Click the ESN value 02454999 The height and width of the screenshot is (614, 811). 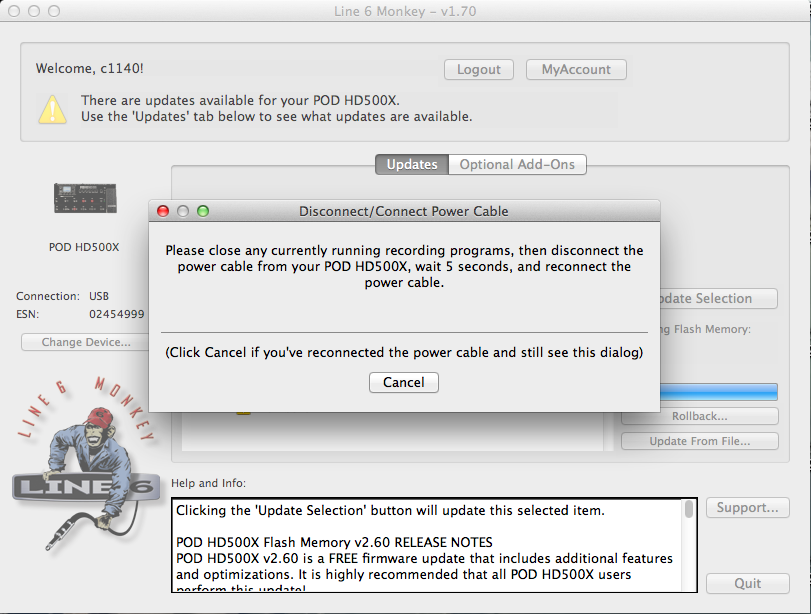117,314
